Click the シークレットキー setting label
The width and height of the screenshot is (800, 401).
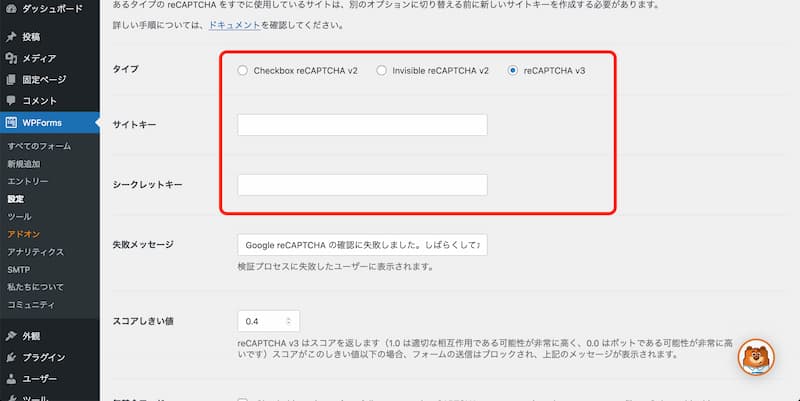[x=147, y=184]
